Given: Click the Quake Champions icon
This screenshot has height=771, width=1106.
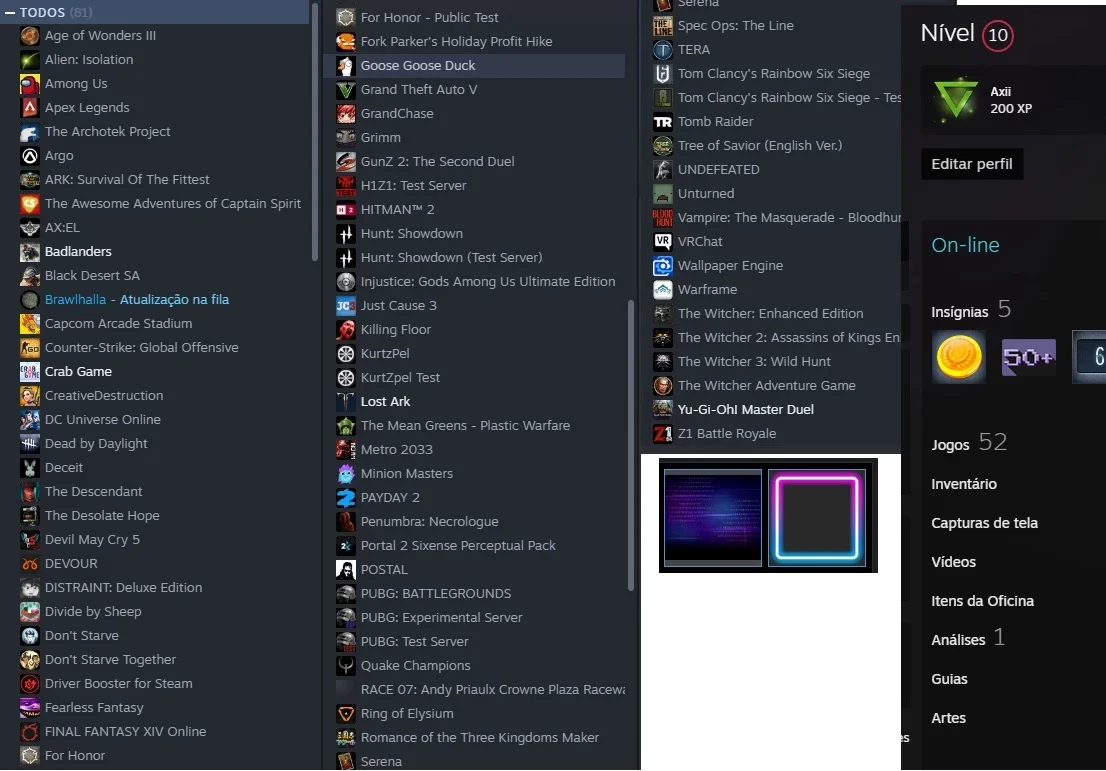Looking at the screenshot, I should click(x=346, y=665).
